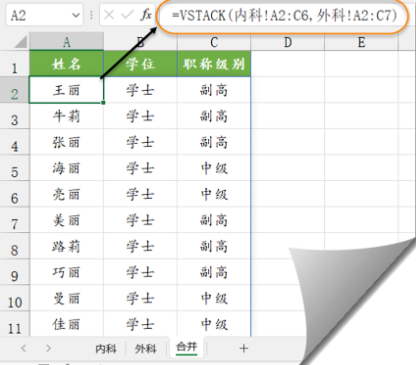Select the 合并 sheet tab

click(x=187, y=347)
